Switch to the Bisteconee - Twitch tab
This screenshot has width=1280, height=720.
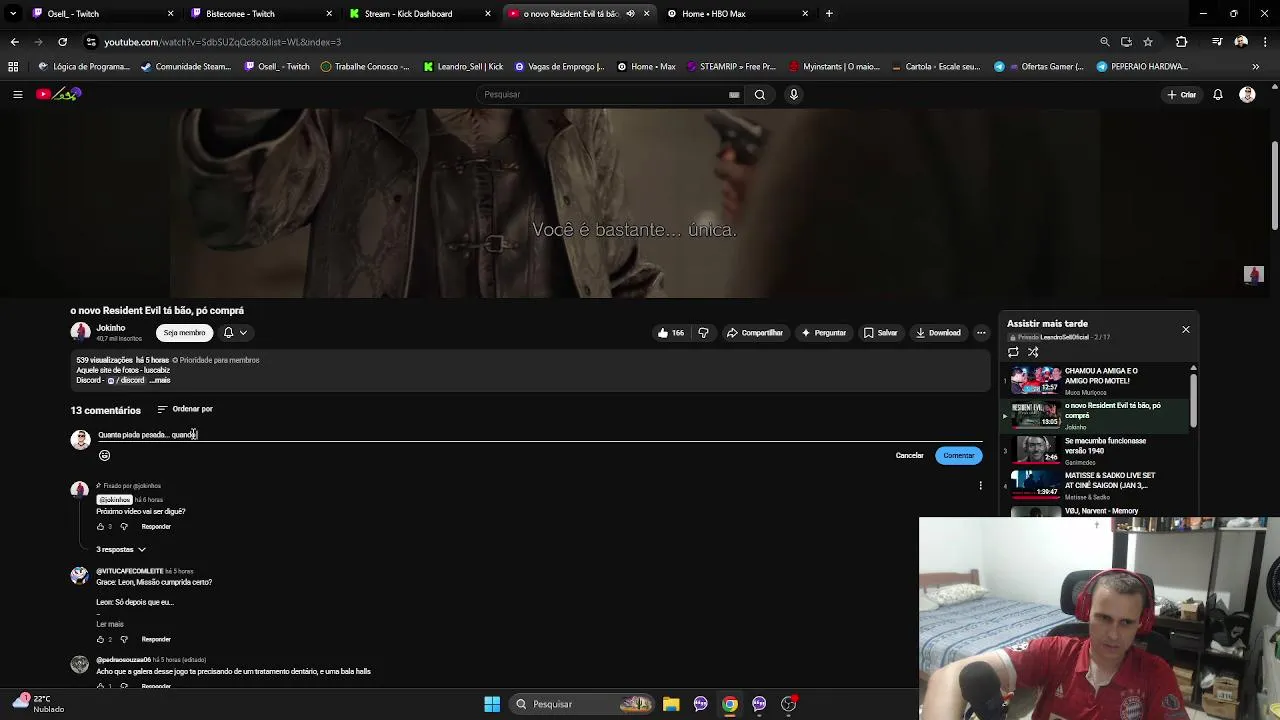click(x=260, y=14)
